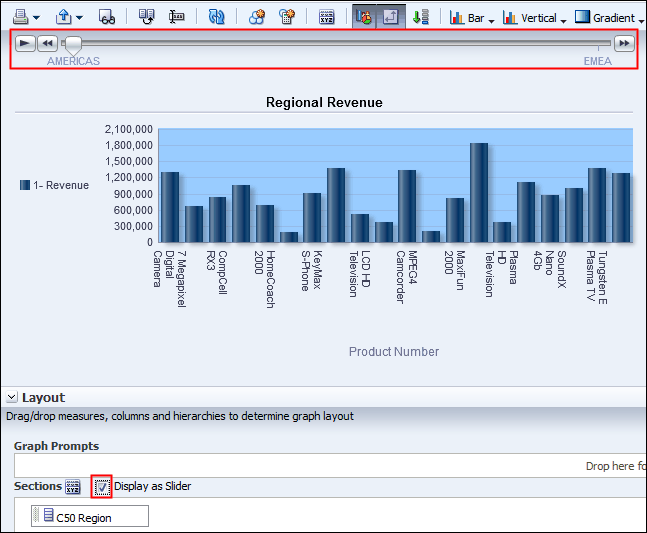This screenshot has width=647, height=533.
Task: Click the Regional Revenue graph title
Action: 324,102
